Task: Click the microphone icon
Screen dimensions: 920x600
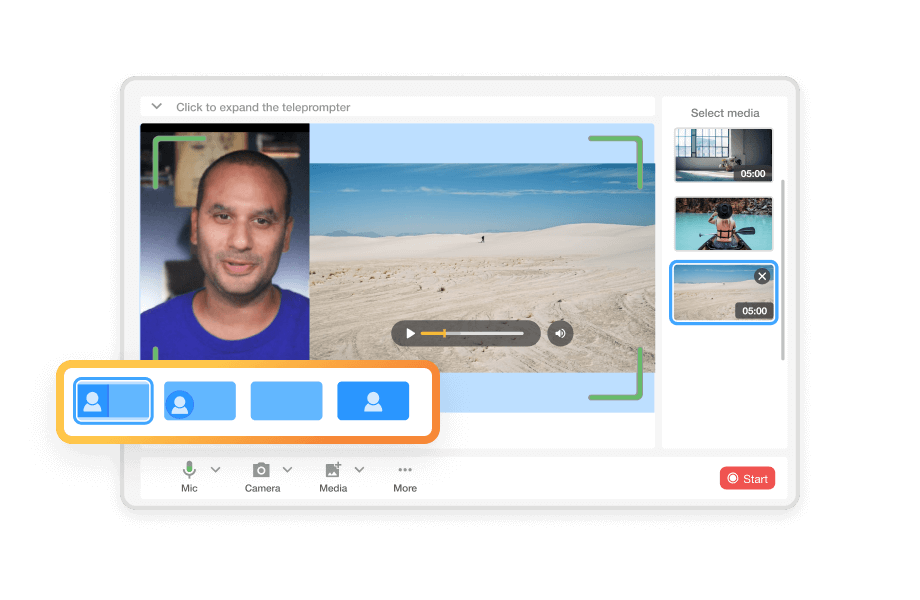Action: 189,469
